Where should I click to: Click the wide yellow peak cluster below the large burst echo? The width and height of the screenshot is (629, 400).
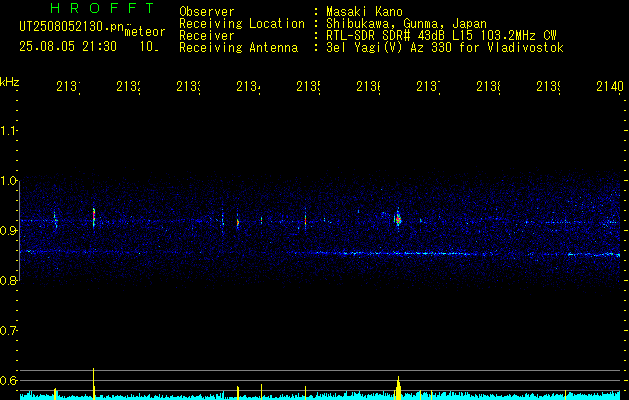pos(398,388)
